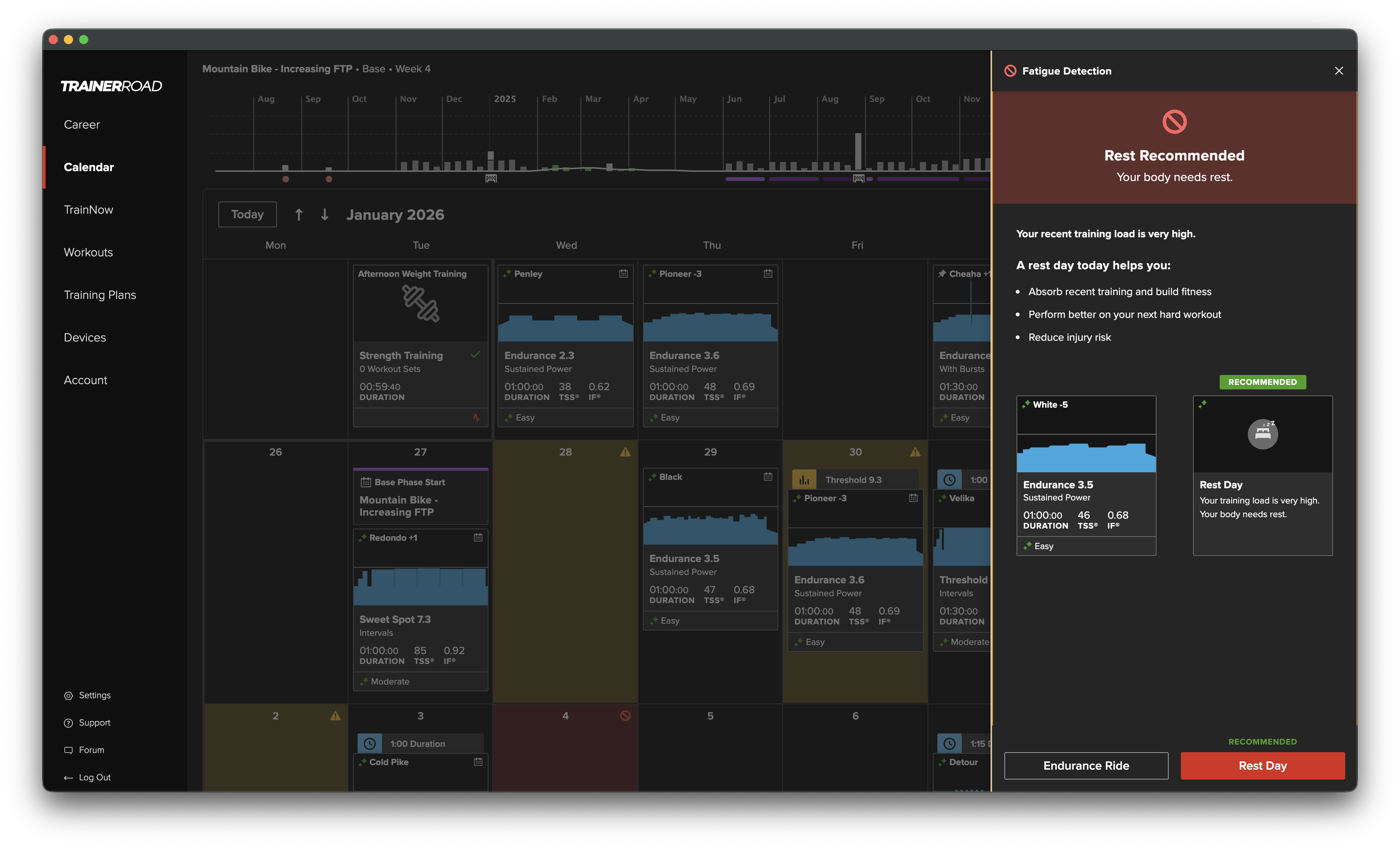Click the calendar icon on day 30 Pioneer -3 card

point(913,497)
